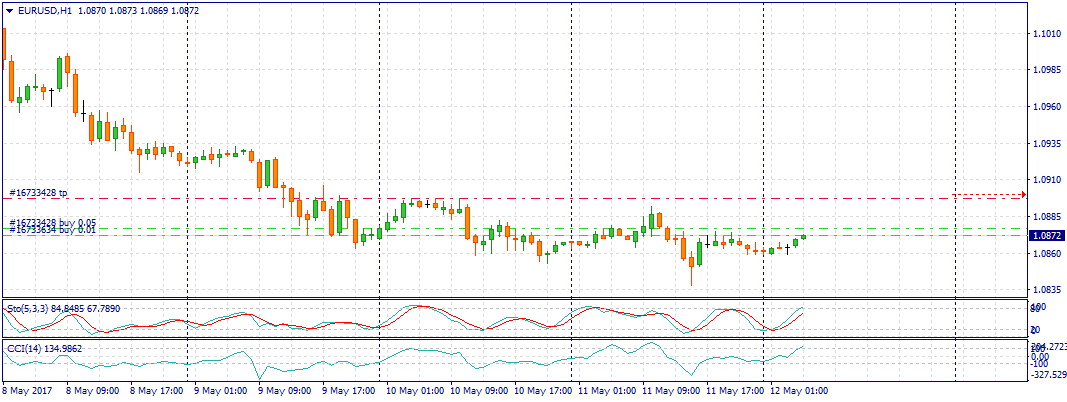Click the current price tag 1.0872
The height and width of the screenshot is (402, 1067).
coord(1046,236)
